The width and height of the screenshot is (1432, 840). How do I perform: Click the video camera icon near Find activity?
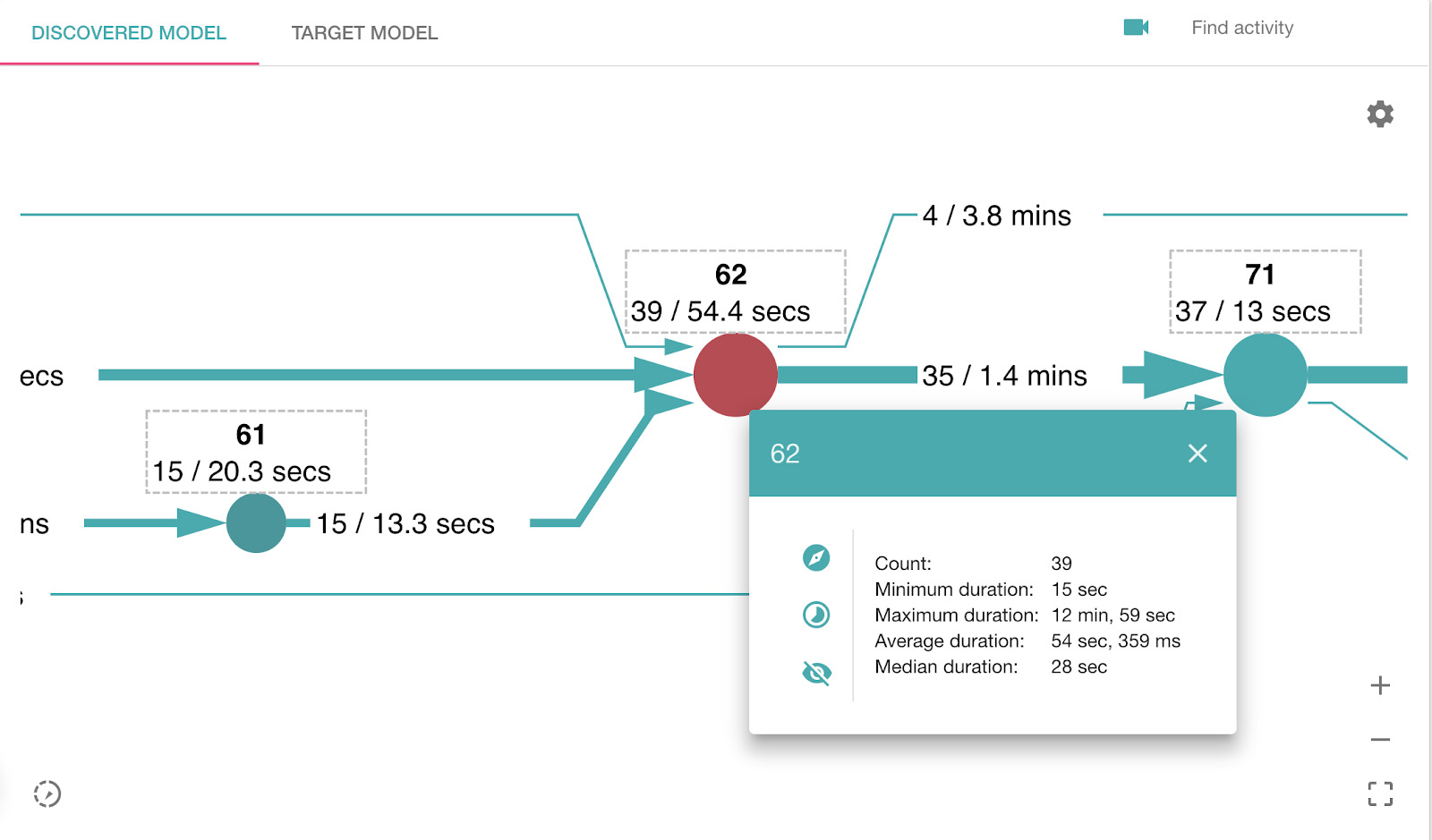pos(1136,27)
